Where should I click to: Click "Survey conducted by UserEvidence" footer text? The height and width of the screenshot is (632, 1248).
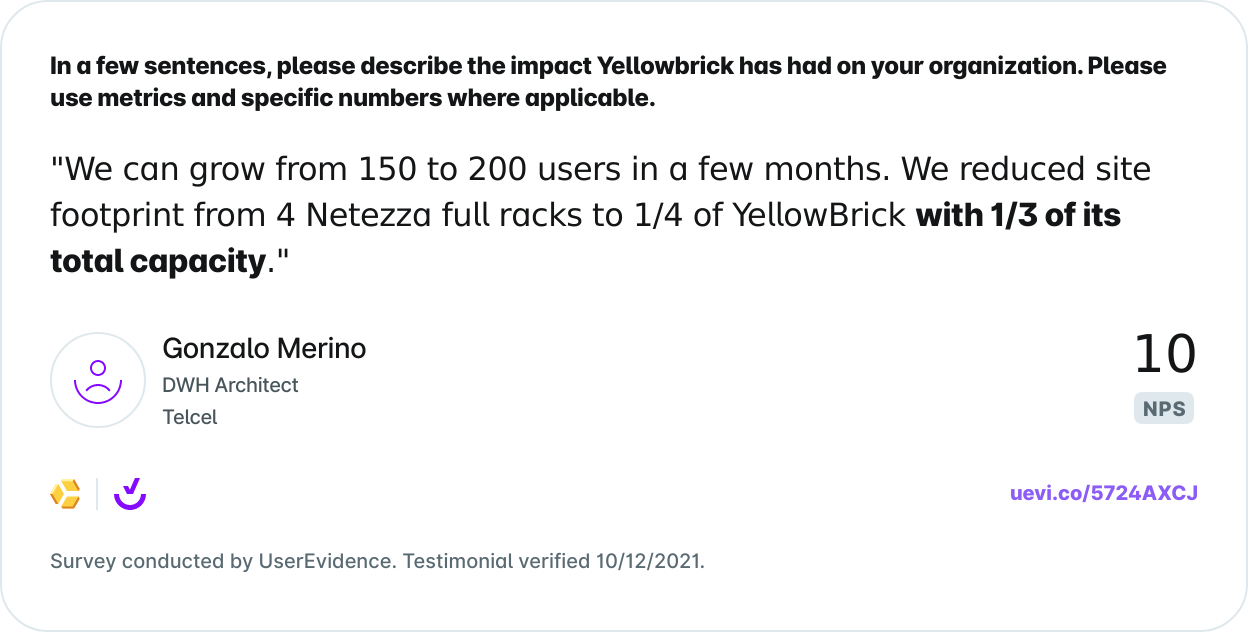(x=222, y=561)
